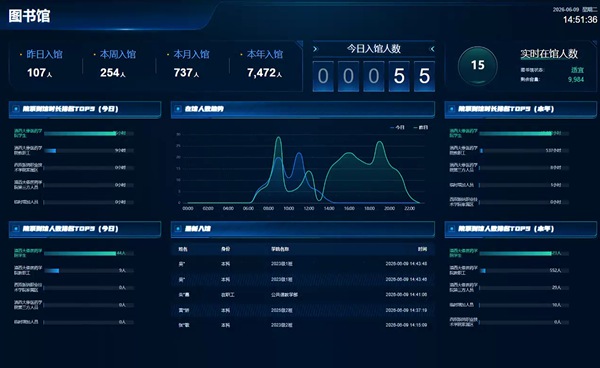600x368 pixels.
Task: Open the 本周入馆 254人 statistic
Action: coord(114,64)
